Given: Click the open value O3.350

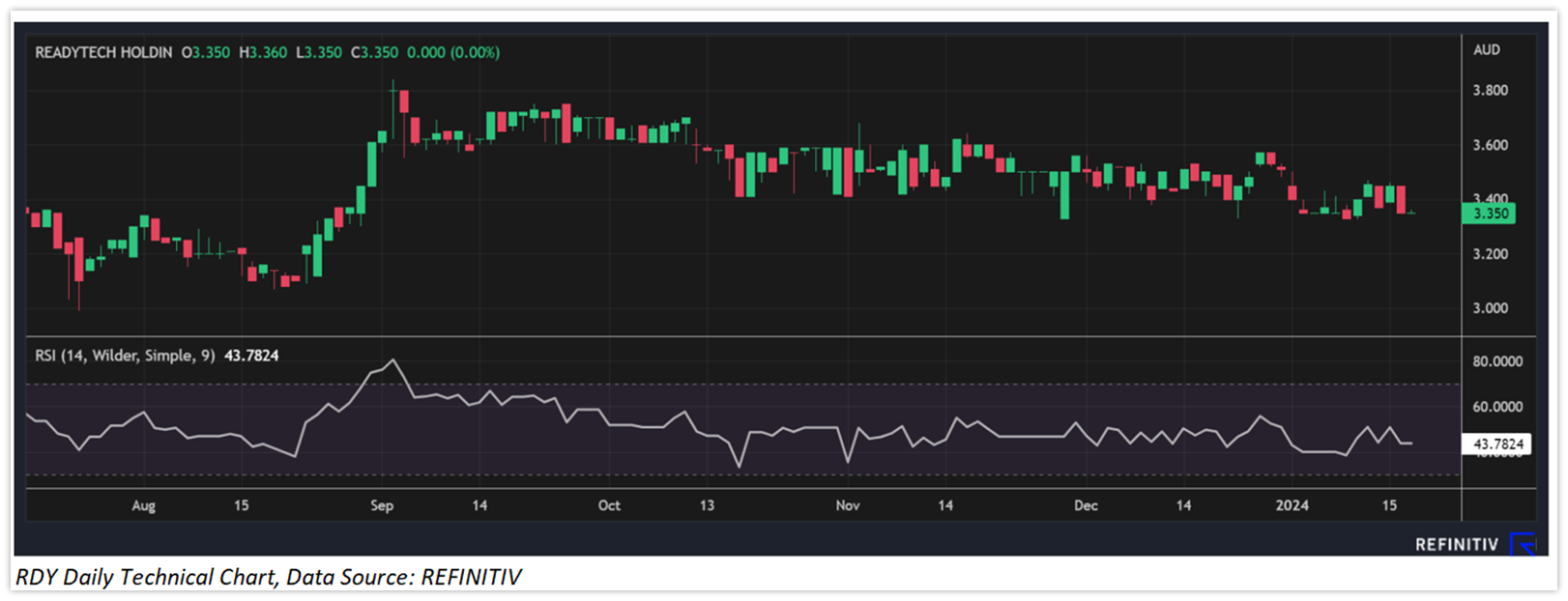Looking at the screenshot, I should pyautogui.click(x=206, y=52).
